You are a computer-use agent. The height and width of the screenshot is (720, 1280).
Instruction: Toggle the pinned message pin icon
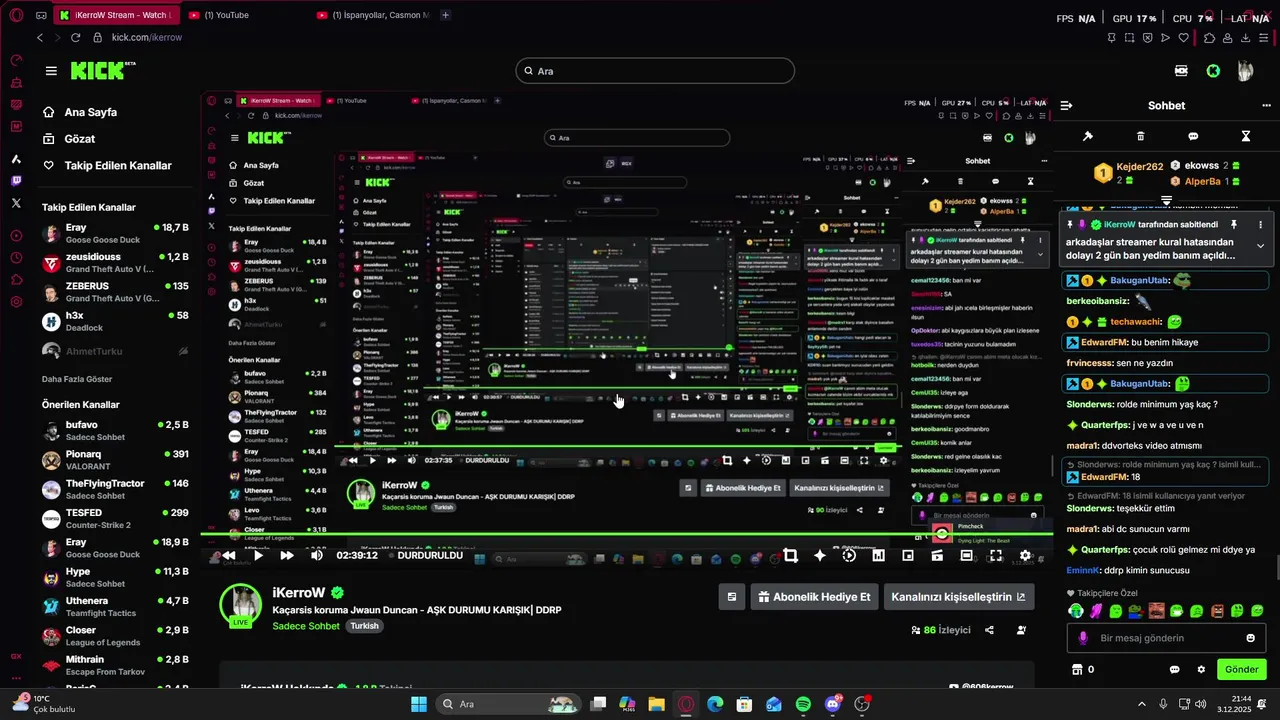point(1234,225)
